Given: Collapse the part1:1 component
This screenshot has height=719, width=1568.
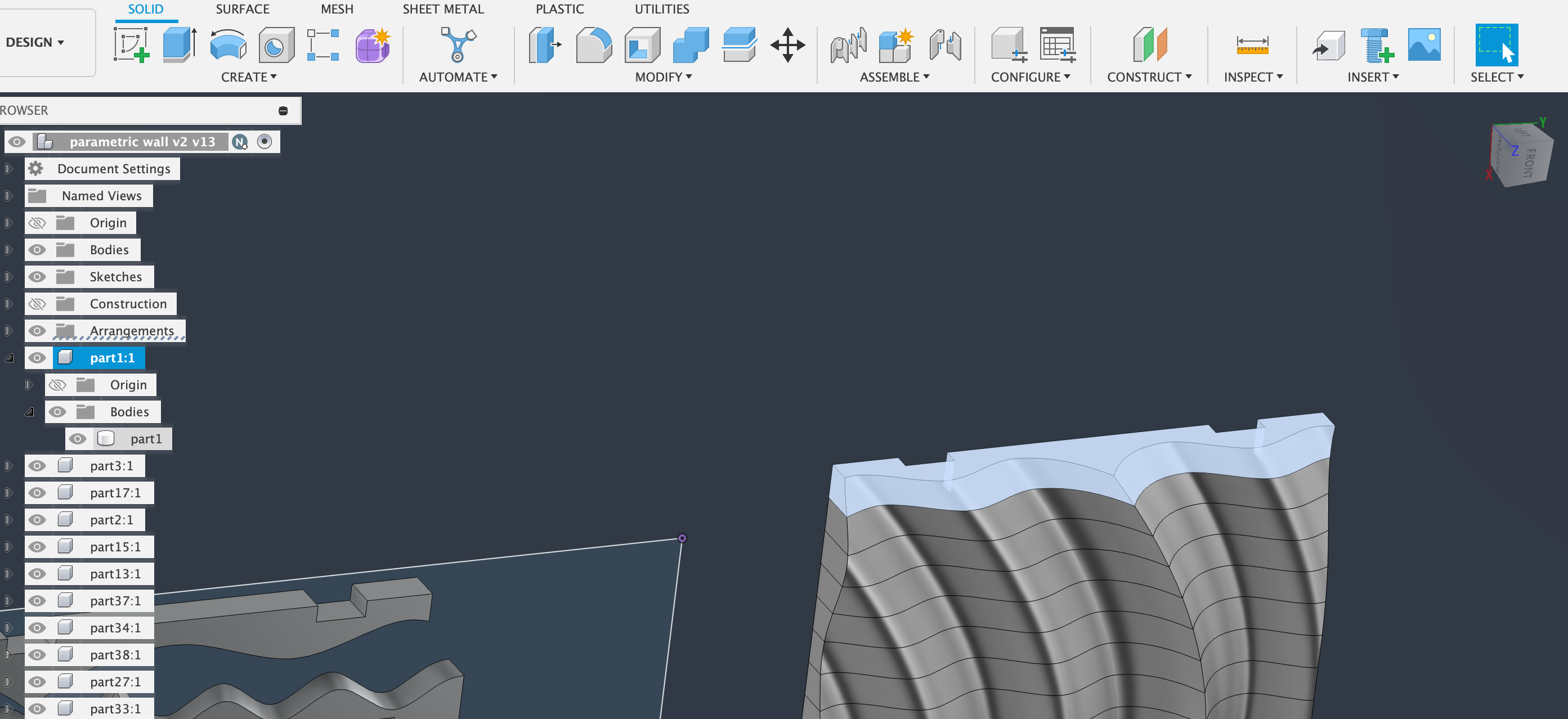Looking at the screenshot, I should [x=9, y=358].
